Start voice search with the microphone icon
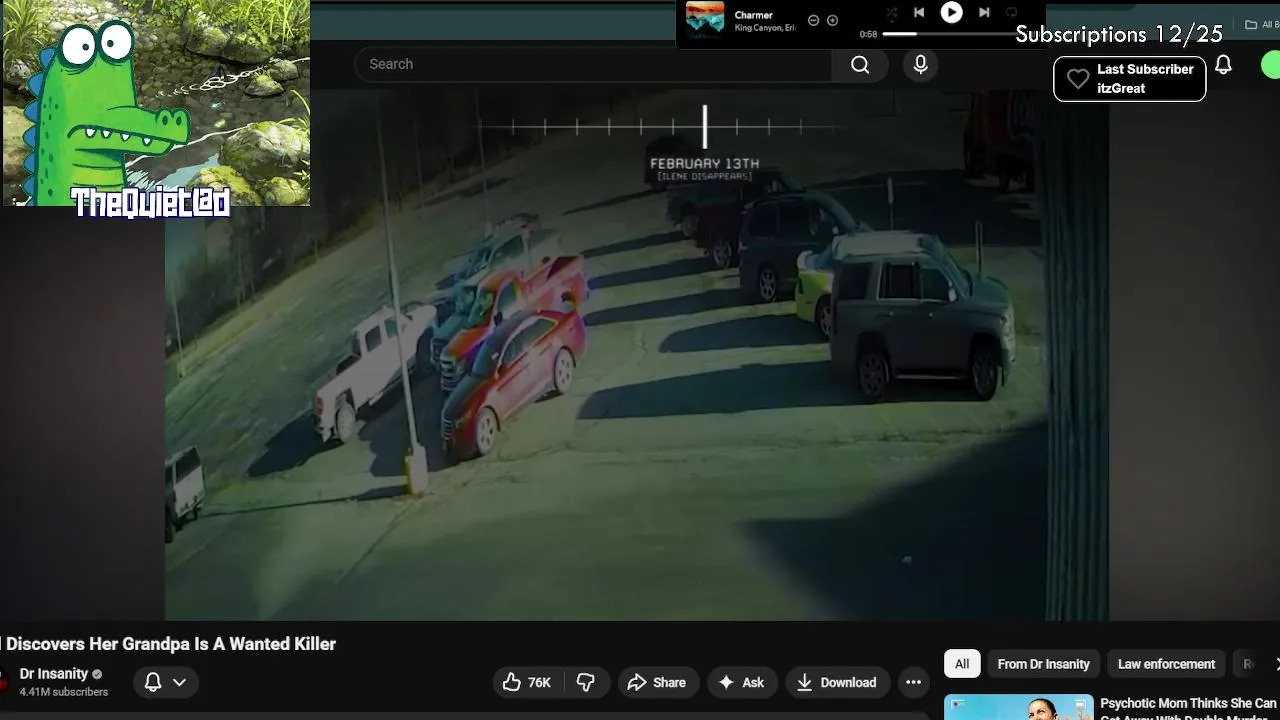Viewport: 1280px width, 720px height. click(x=920, y=65)
